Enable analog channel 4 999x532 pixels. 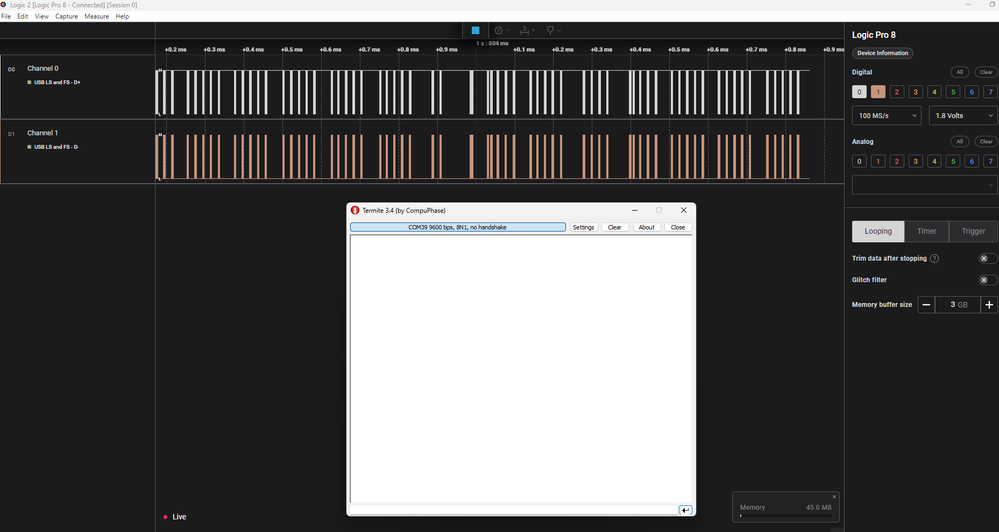click(934, 161)
